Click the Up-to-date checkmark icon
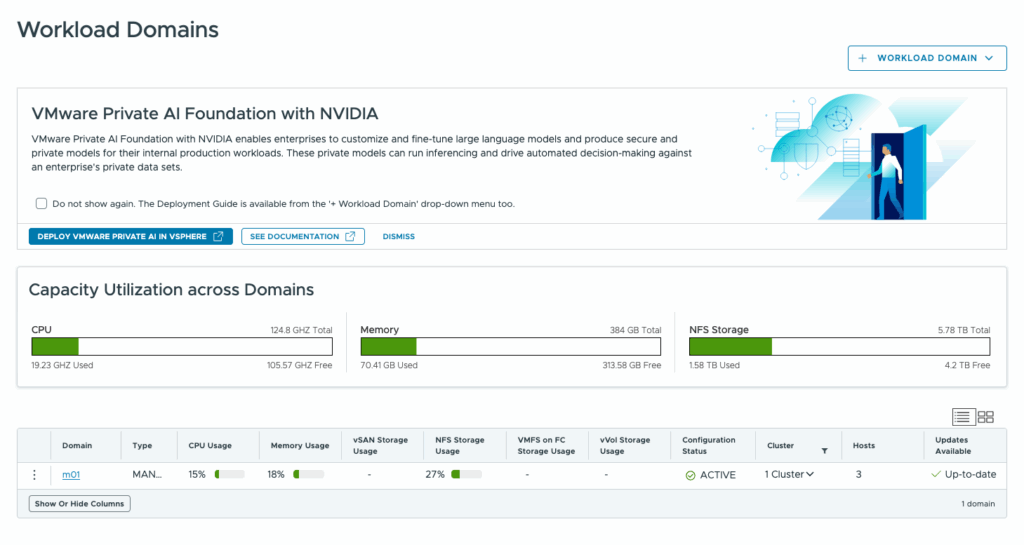The height and width of the screenshot is (545, 1024). click(935, 474)
